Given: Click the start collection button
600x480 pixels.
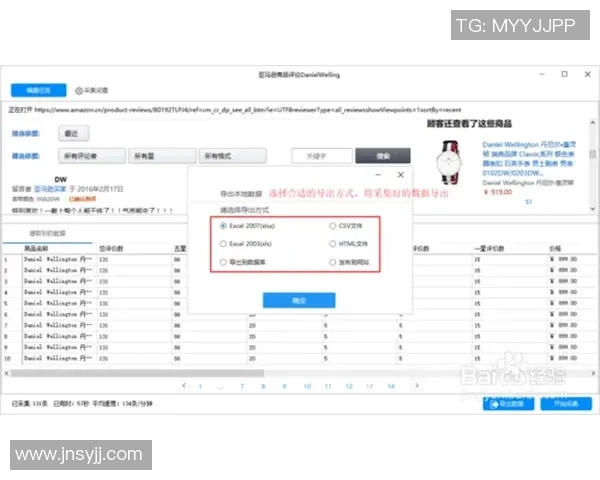Looking at the screenshot, I should coord(566,404).
